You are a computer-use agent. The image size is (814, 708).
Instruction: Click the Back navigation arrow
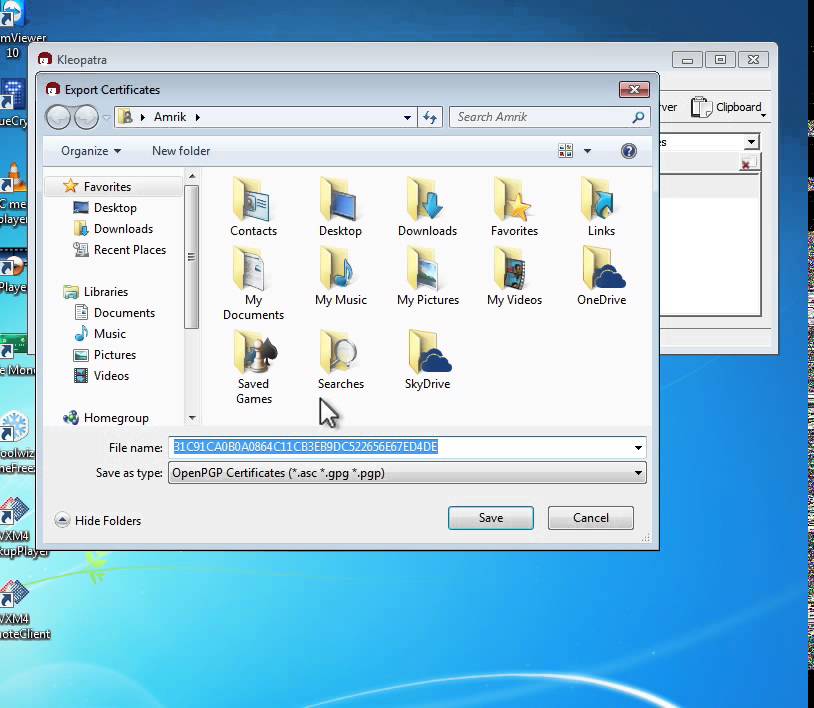(x=58, y=117)
